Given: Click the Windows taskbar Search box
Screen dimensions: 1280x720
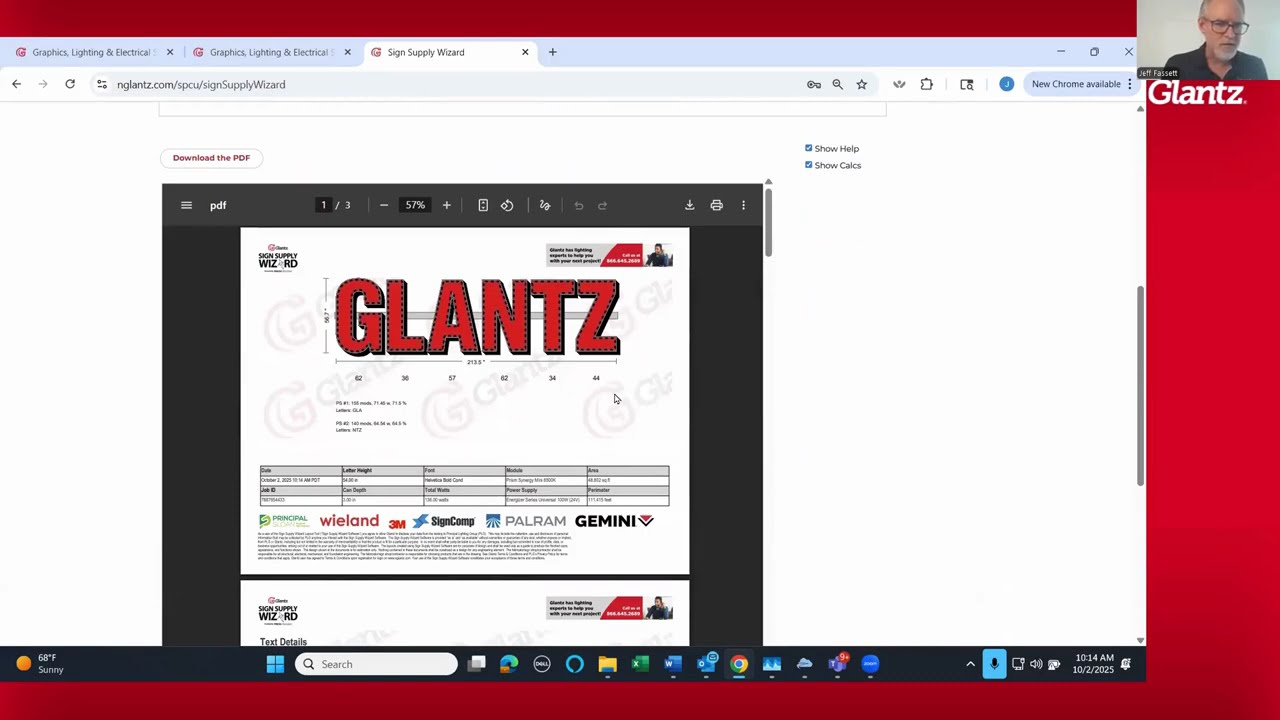Looking at the screenshot, I should pyautogui.click(x=376, y=664).
